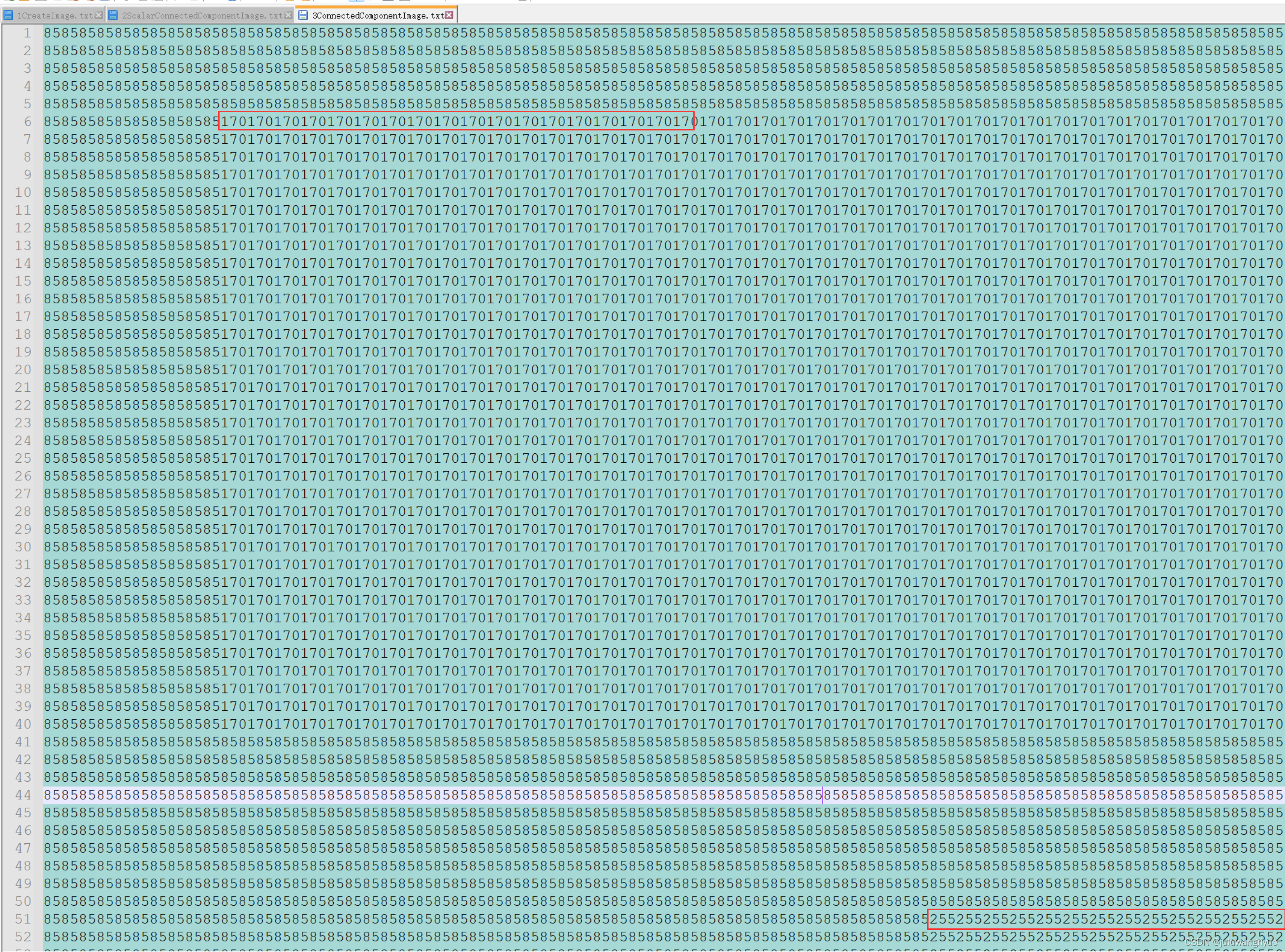Click line number 10 in the margin

click(x=23, y=192)
